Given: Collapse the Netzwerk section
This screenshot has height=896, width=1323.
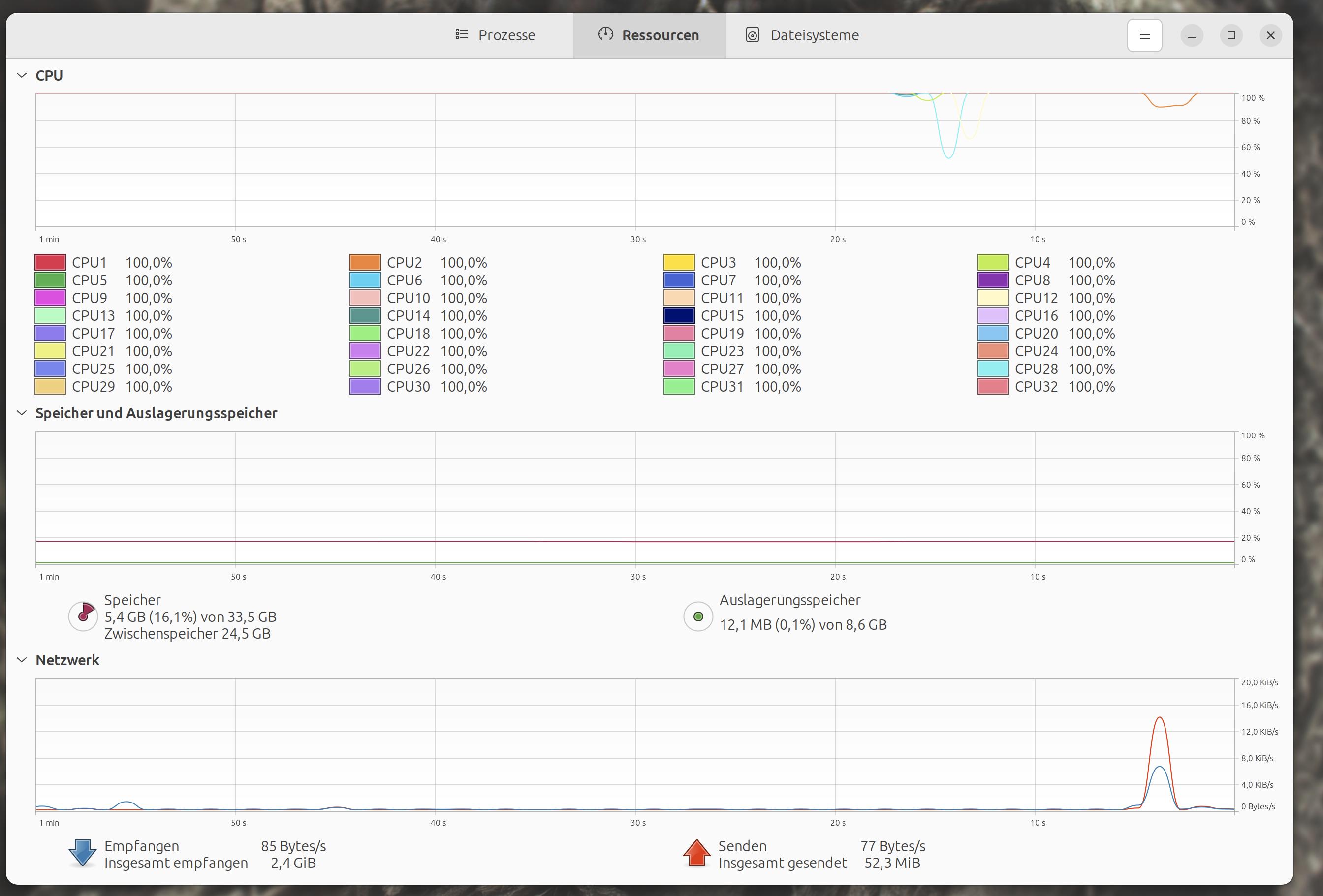Looking at the screenshot, I should point(22,660).
